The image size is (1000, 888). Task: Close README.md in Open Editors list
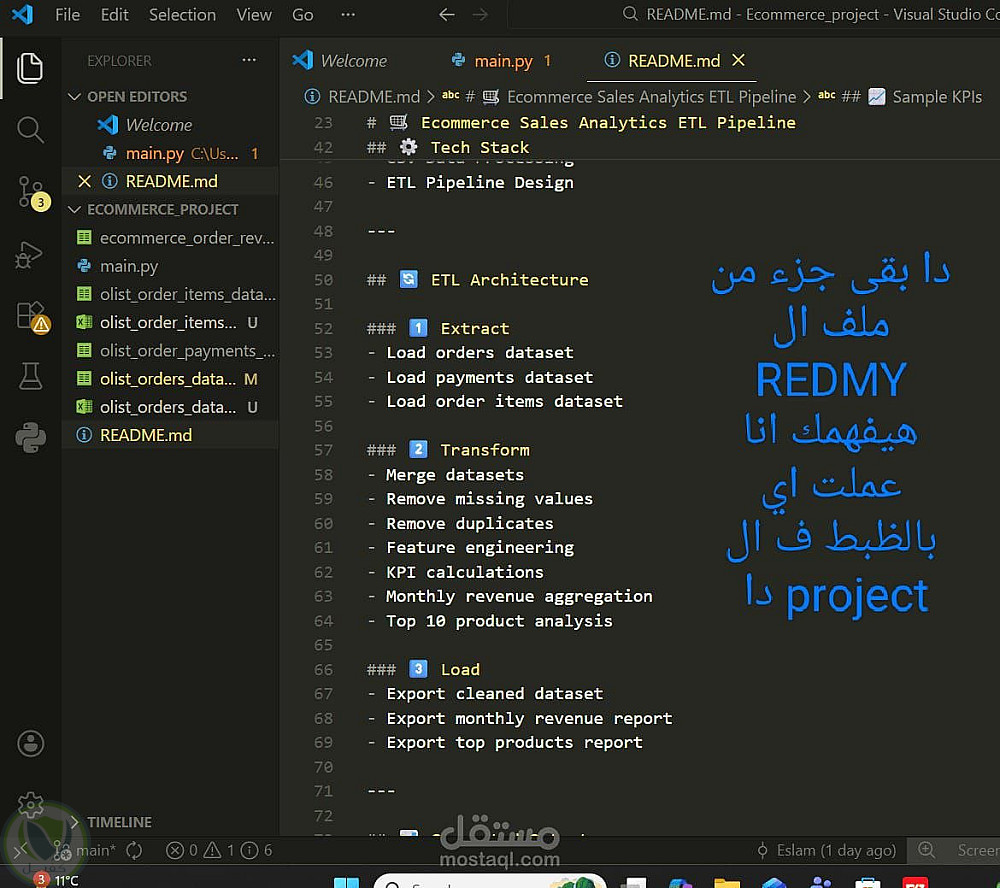pos(84,181)
